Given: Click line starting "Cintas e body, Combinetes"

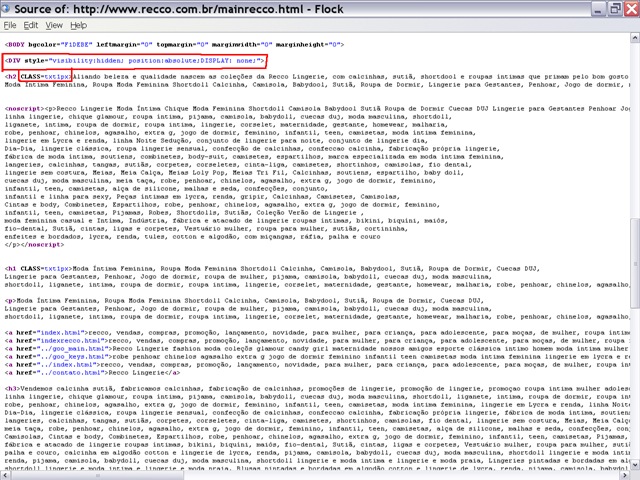Looking at the screenshot, I should coord(222,205).
